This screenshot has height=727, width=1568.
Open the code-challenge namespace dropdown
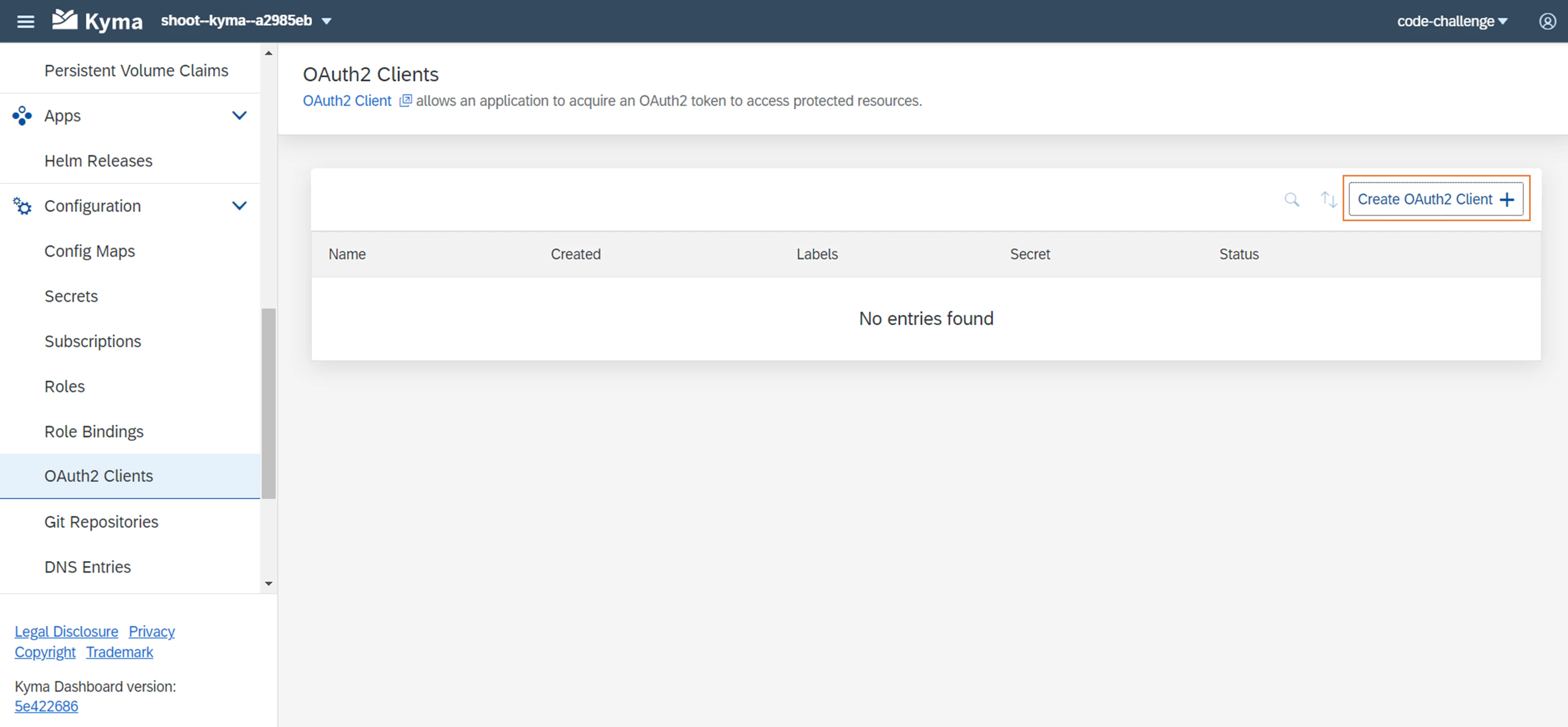pos(1452,22)
